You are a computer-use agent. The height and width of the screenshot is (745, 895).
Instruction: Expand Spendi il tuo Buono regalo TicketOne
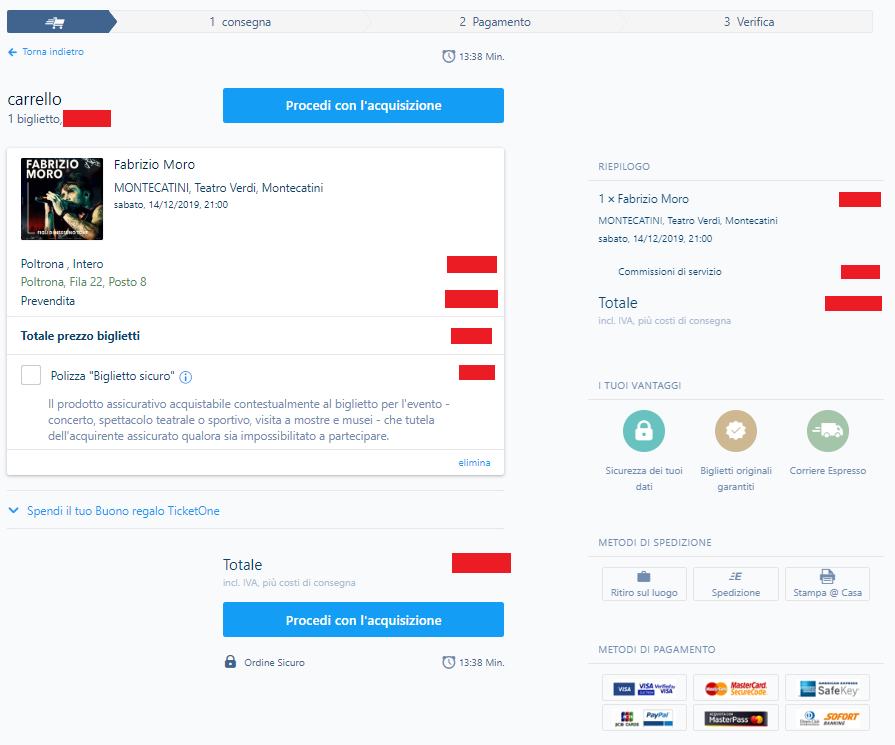[123, 510]
